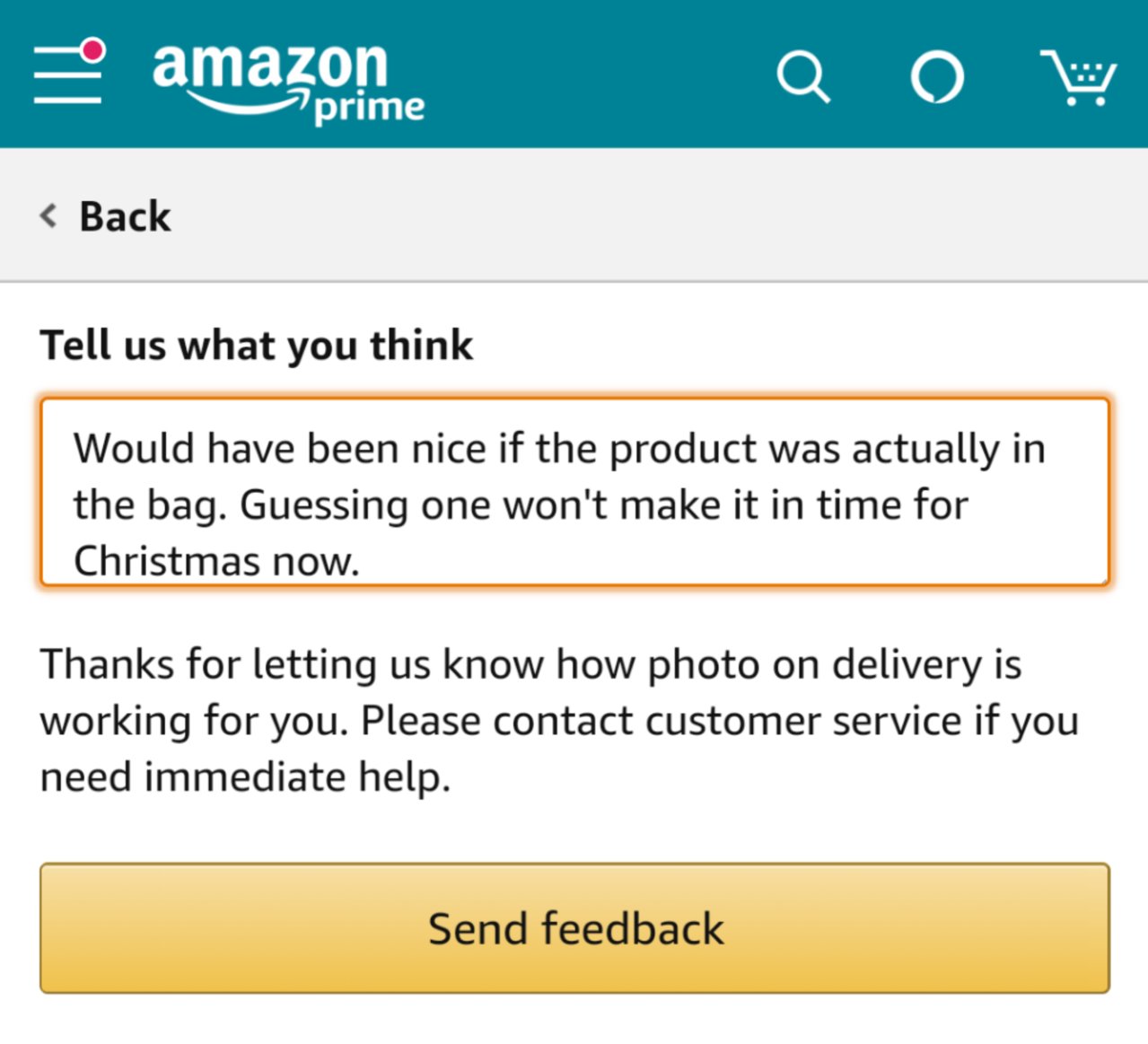Screen dimensions: 1148x1044
Task: Click the teal Amazon header bar background
Action: 592,74
